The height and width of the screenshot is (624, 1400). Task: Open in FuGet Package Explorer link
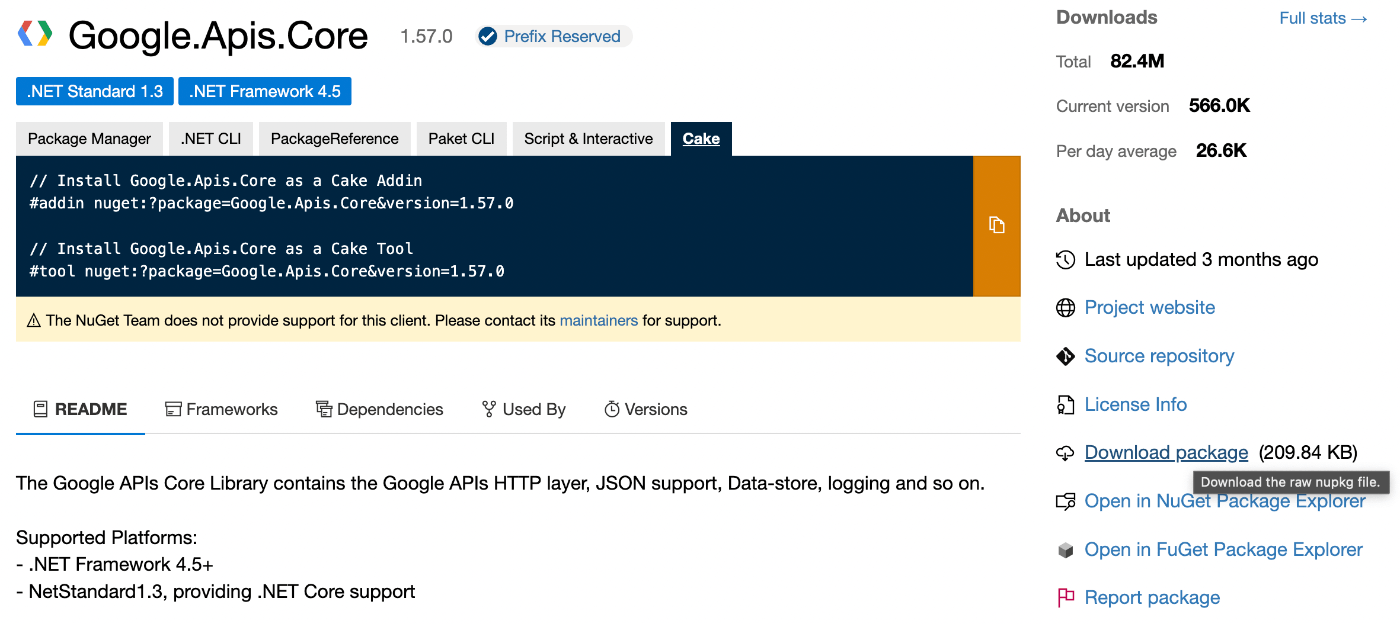coord(1224,550)
